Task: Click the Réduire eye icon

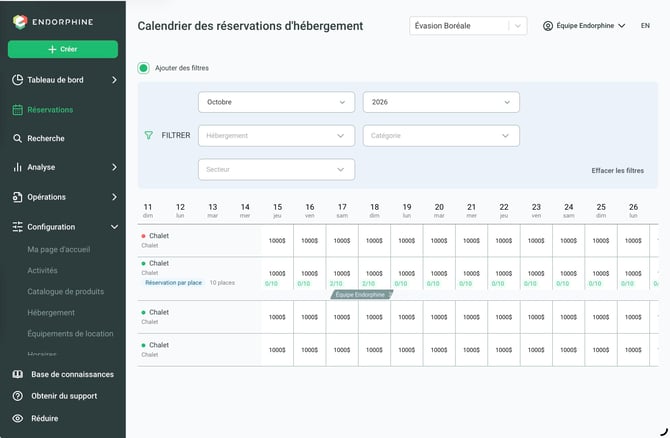Action: coord(18,418)
